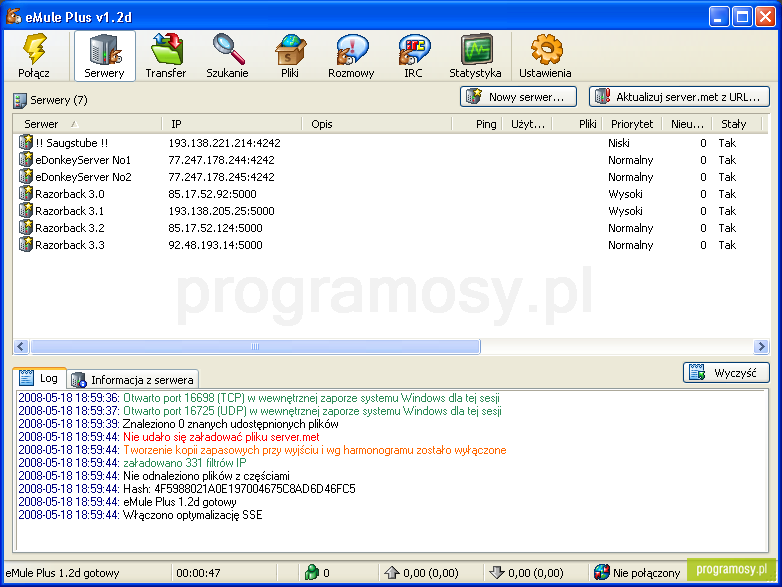Viewport: 782px width, 587px height.
Task: Switch to the Log tab
Action: [x=39, y=378]
